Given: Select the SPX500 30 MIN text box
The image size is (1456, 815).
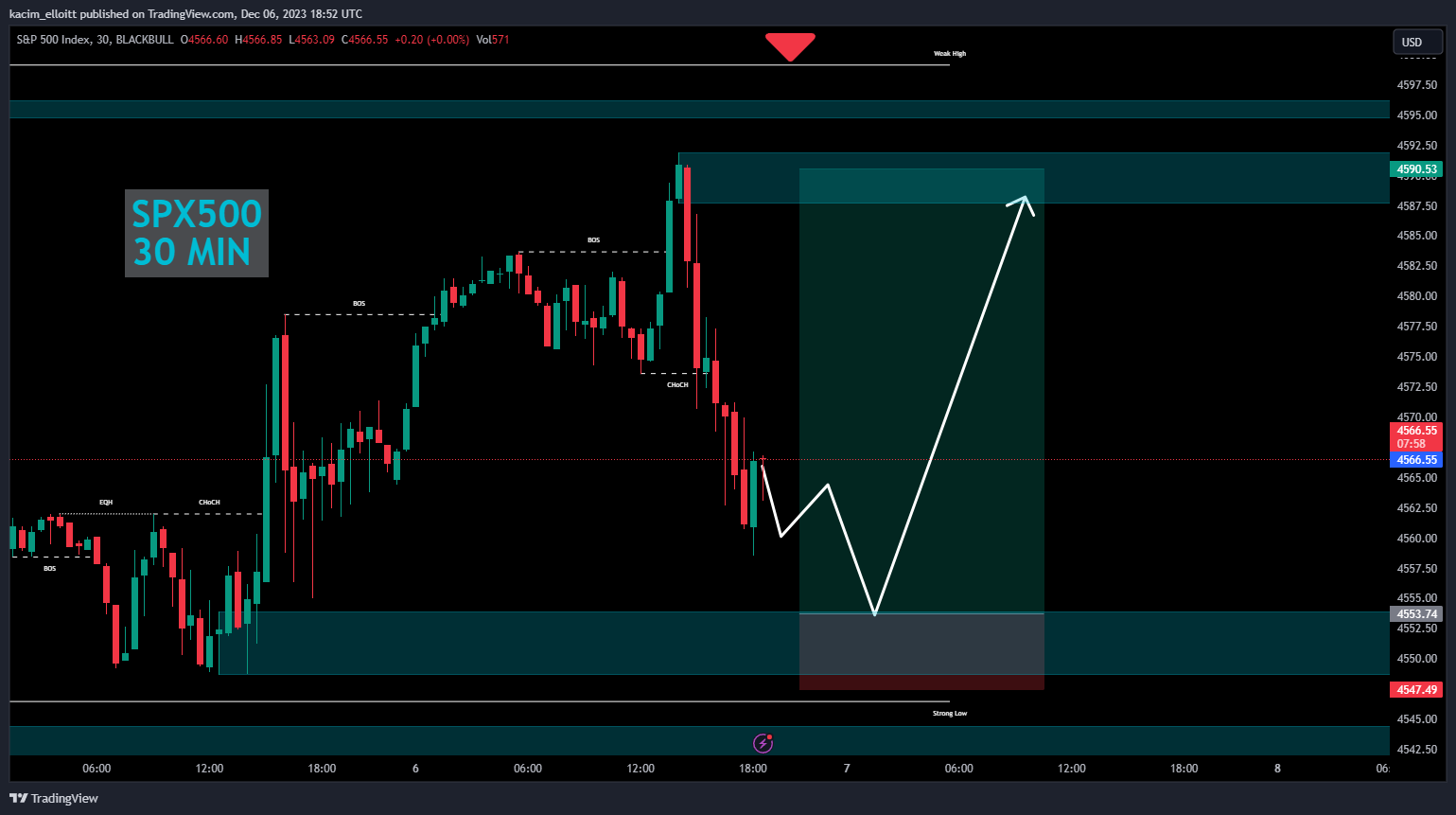Looking at the screenshot, I should point(197,233).
